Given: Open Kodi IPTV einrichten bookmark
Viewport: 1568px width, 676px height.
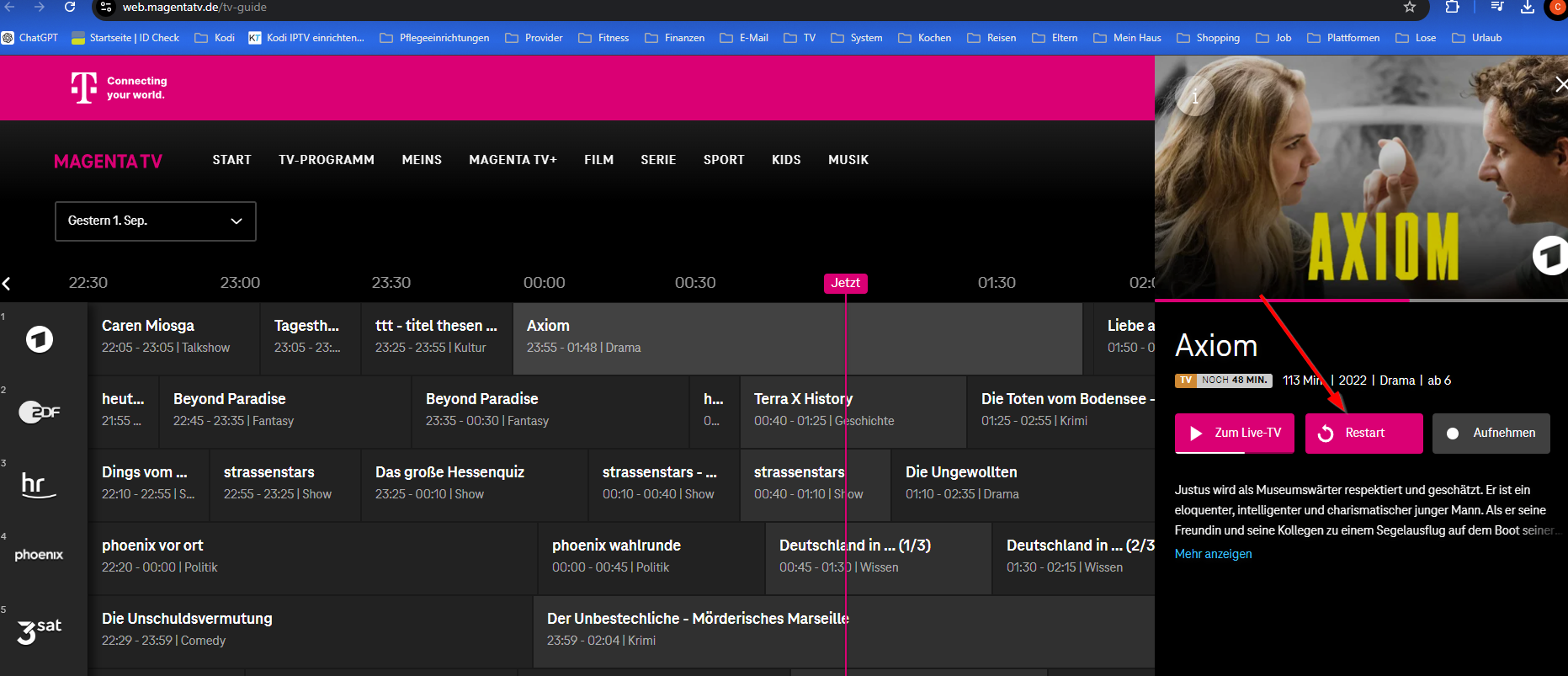Looking at the screenshot, I should (306, 38).
